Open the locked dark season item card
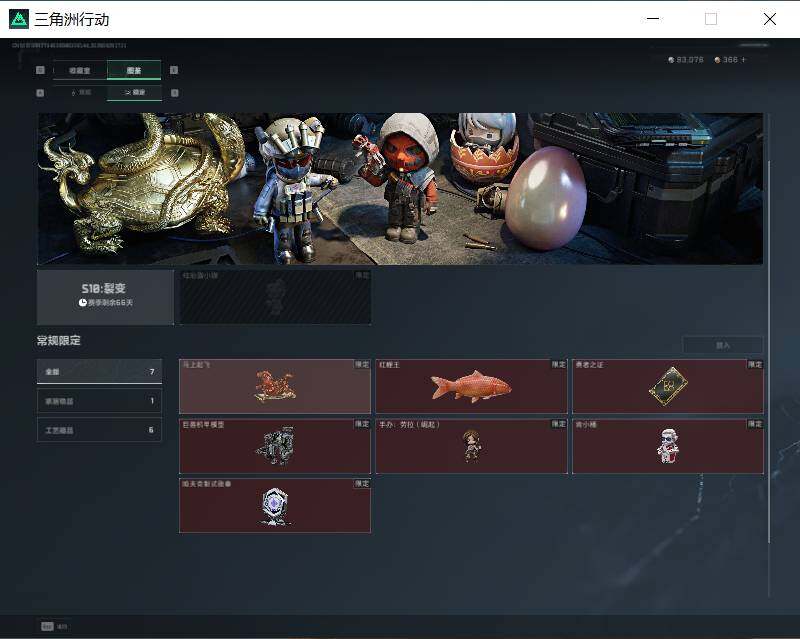Screen dimensions: 800x639 point(275,297)
